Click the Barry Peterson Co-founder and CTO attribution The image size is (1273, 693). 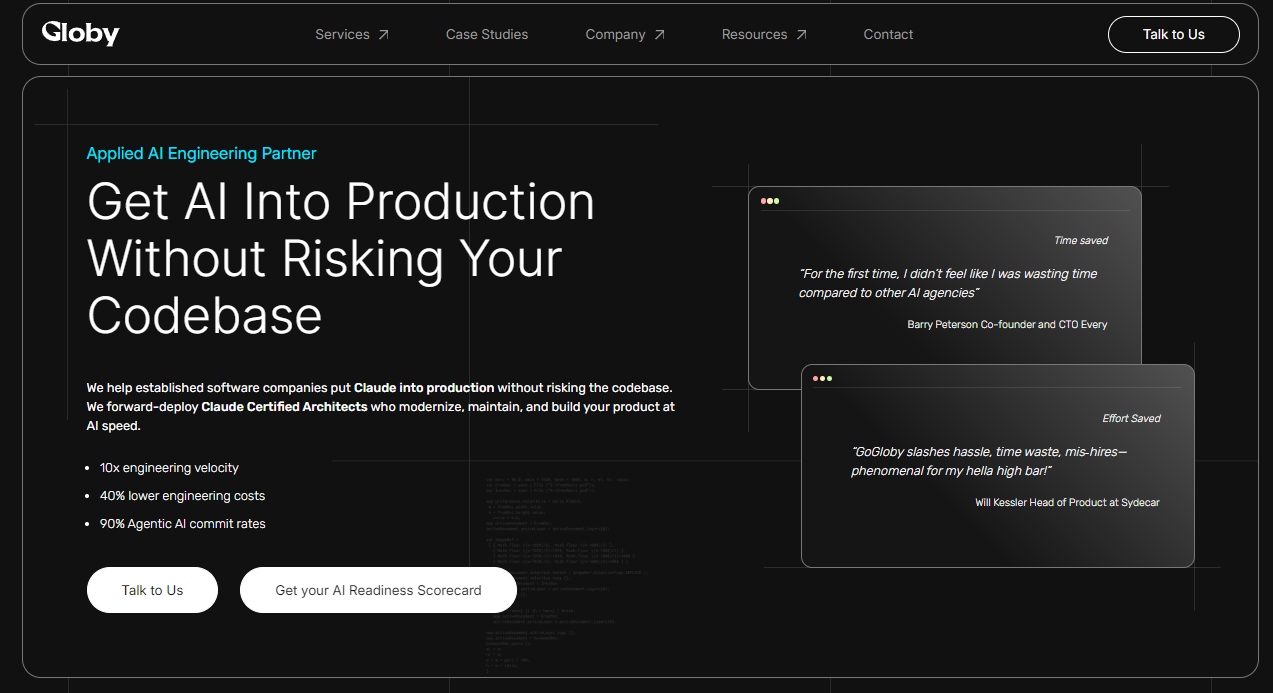[x=1007, y=324]
